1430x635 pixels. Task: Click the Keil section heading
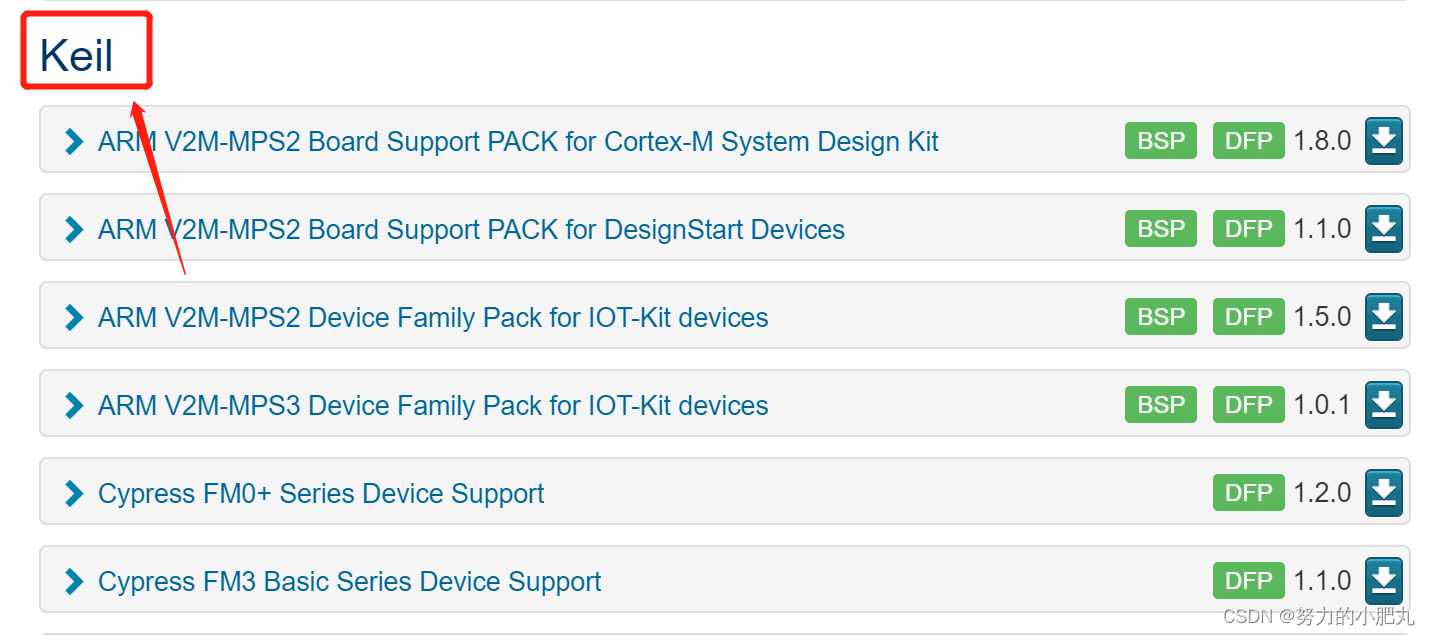pyautogui.click(x=77, y=56)
